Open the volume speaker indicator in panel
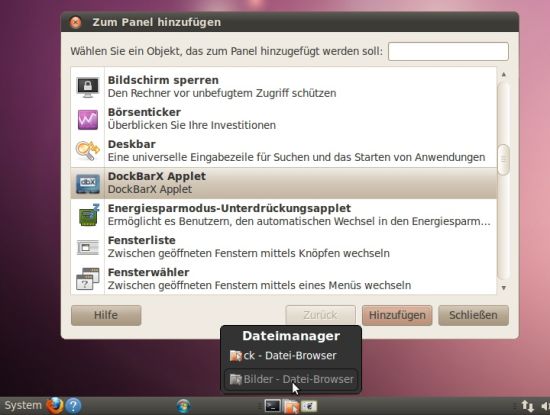The image size is (550, 415). [x=545, y=406]
